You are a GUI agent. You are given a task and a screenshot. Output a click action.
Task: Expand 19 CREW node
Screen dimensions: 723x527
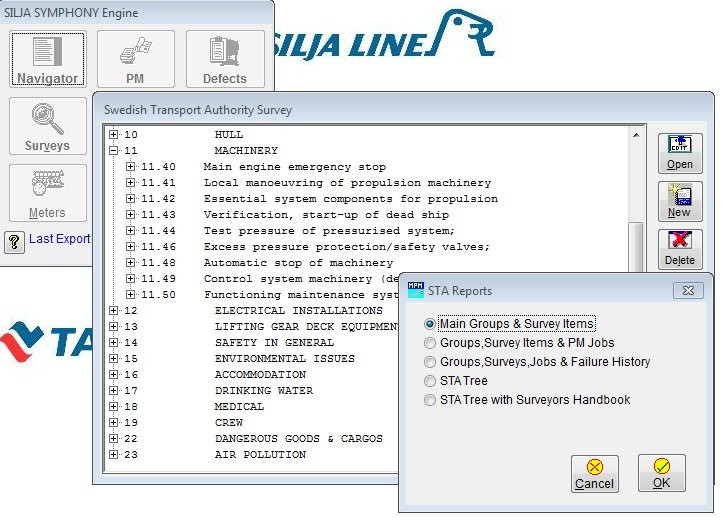[113, 422]
